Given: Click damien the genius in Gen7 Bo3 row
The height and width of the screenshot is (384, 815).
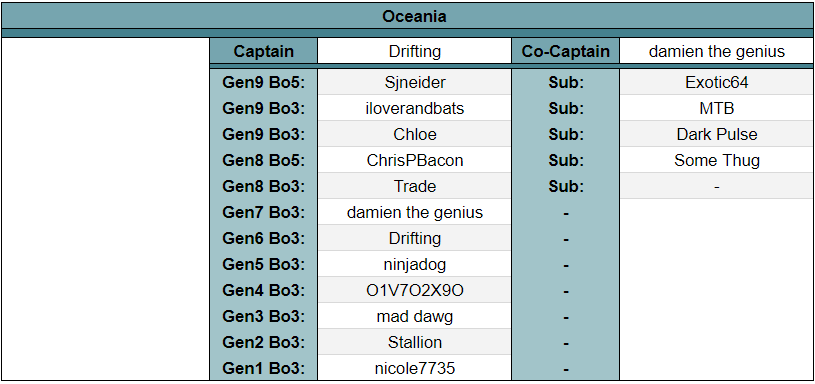Looking at the screenshot, I should coord(415,212).
